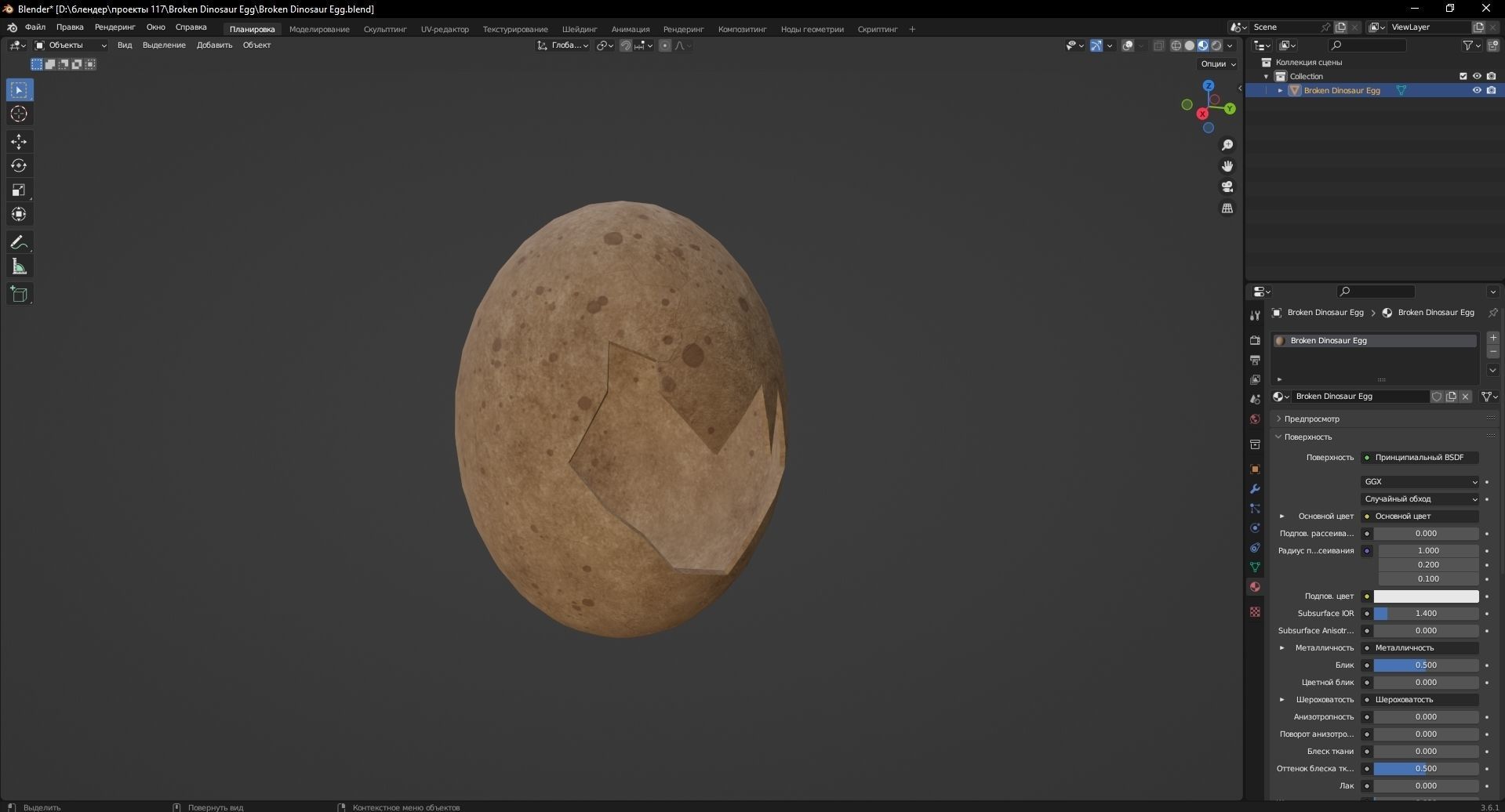1505x812 pixels.
Task: Click the pan view hand icon
Action: point(1227,166)
